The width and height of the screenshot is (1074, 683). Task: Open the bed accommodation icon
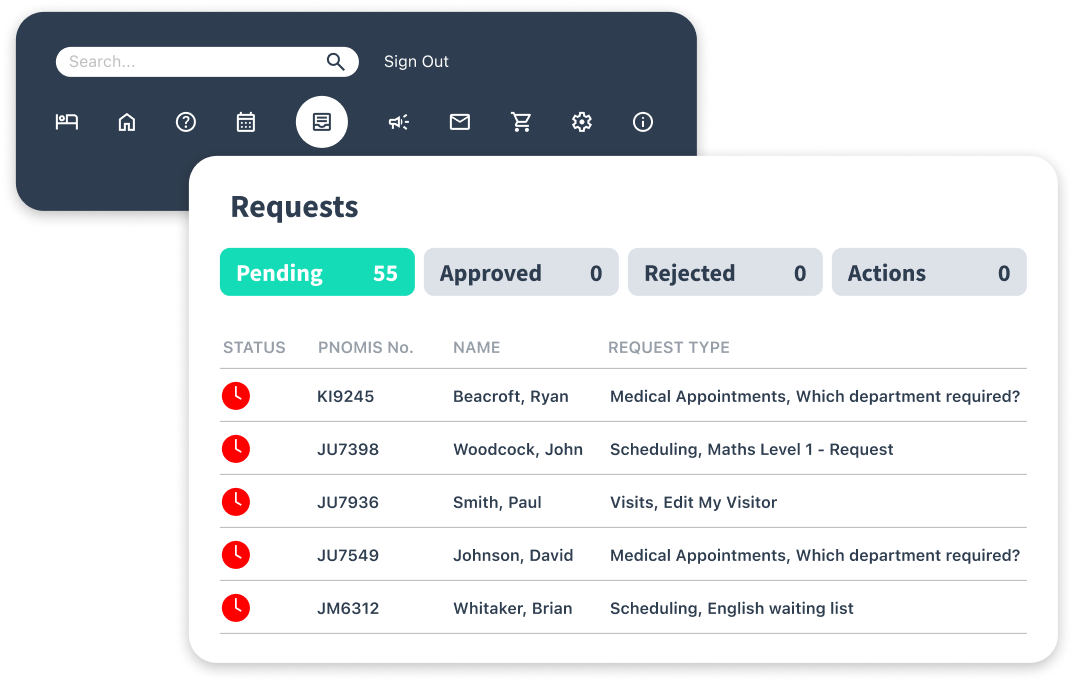(67, 122)
